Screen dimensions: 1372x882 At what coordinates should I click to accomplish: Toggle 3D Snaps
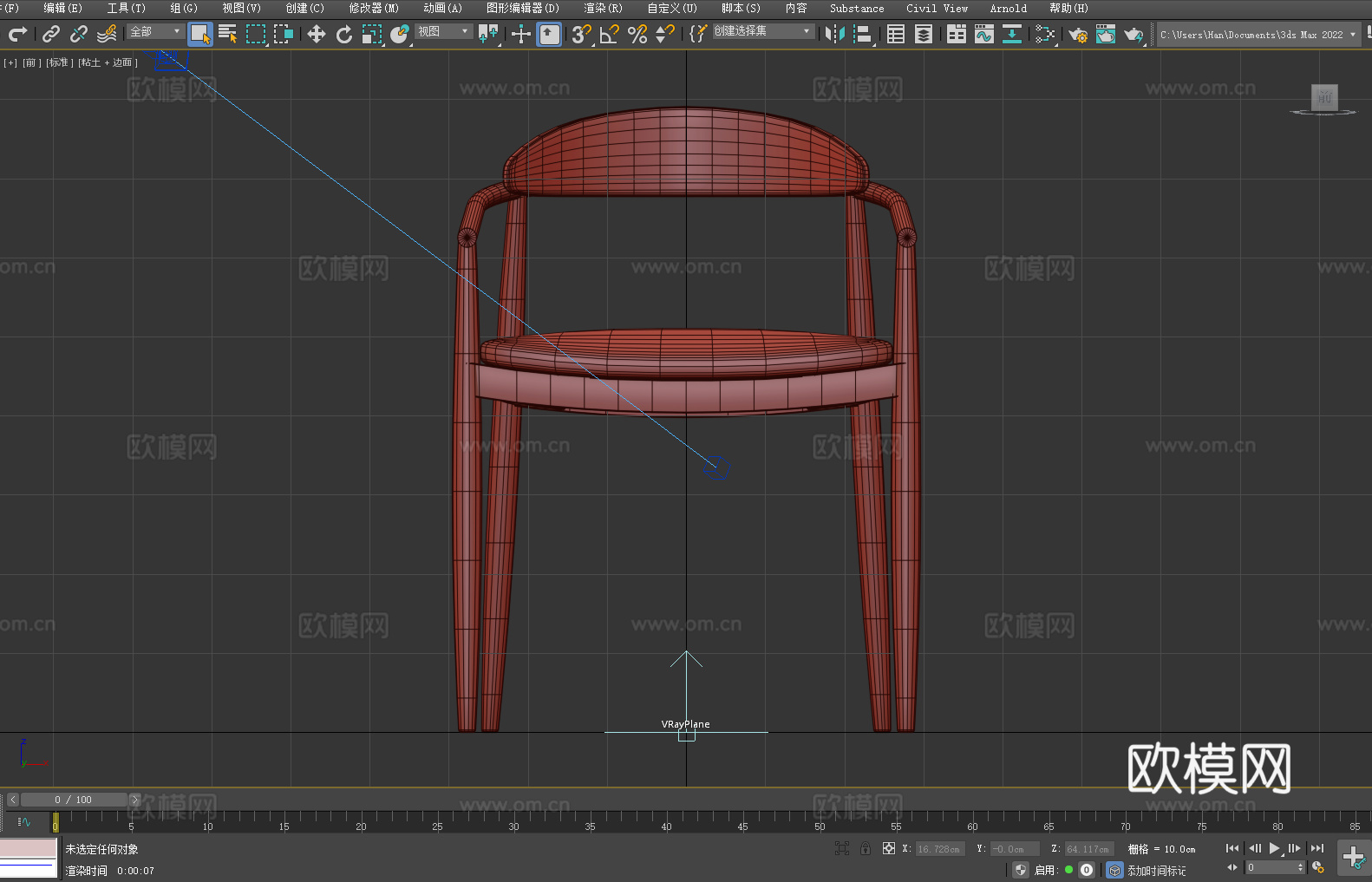click(581, 34)
